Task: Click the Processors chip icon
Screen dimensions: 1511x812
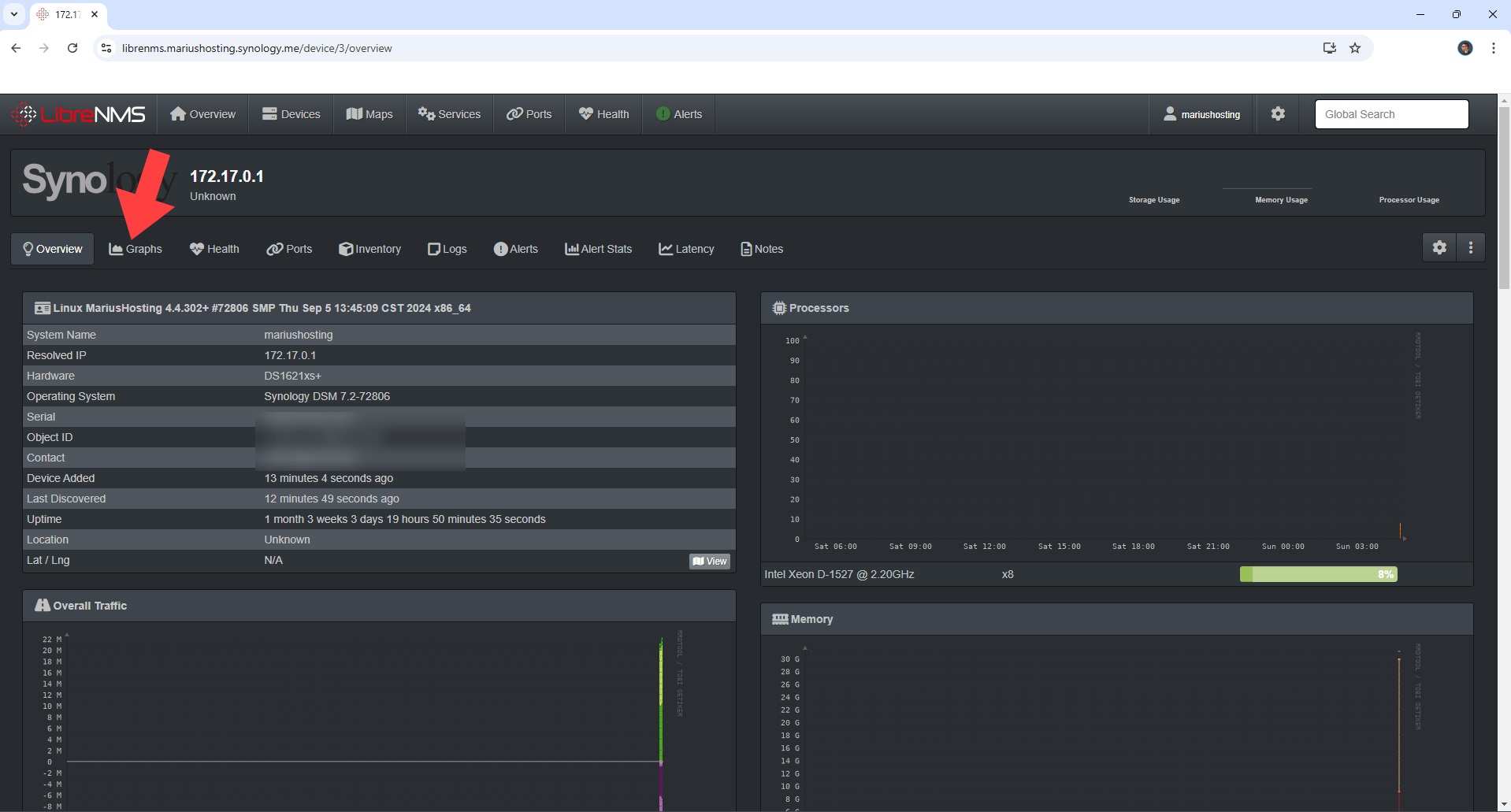Action: pos(779,308)
